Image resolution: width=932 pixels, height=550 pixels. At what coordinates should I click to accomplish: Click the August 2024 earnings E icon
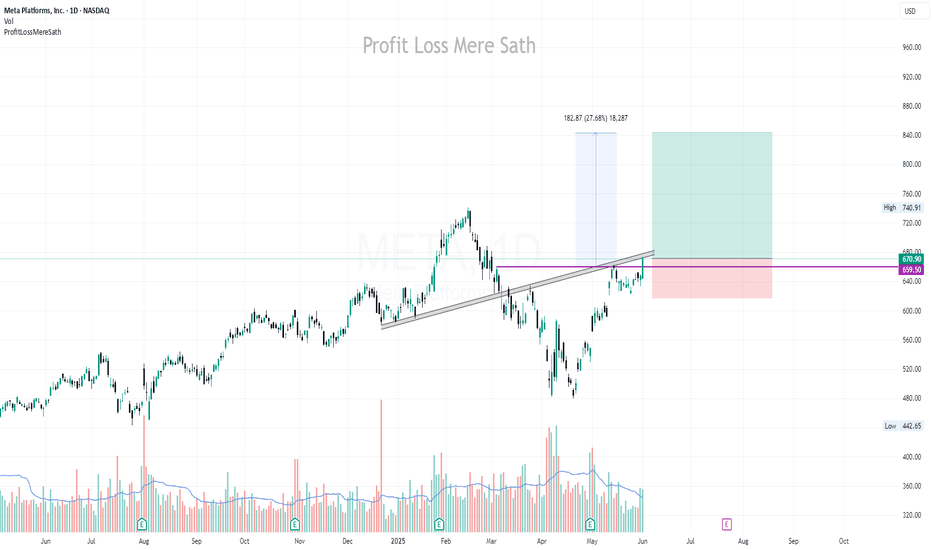click(141, 524)
